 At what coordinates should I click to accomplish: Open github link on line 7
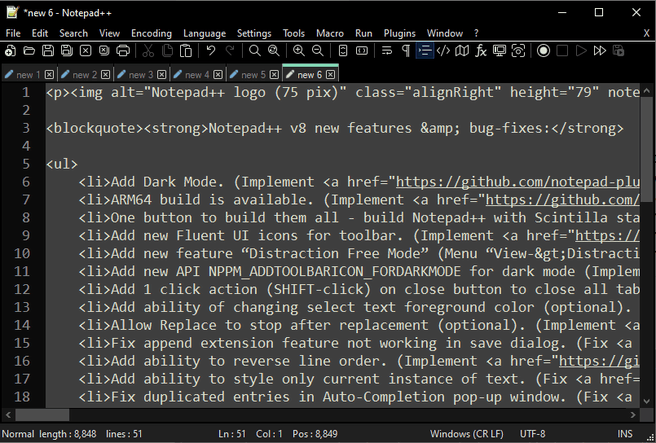[x=562, y=200]
